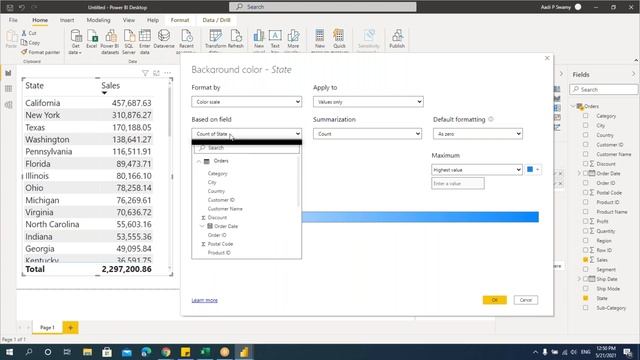Click the Publish icon

coord(397,39)
